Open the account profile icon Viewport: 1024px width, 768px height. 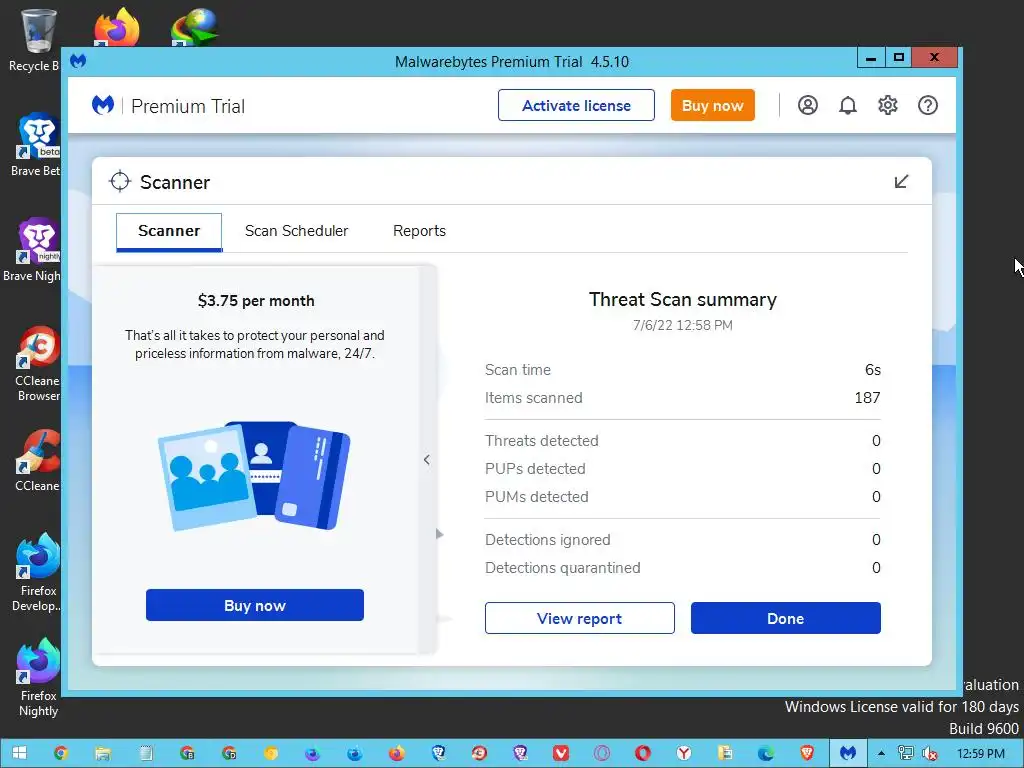(808, 105)
